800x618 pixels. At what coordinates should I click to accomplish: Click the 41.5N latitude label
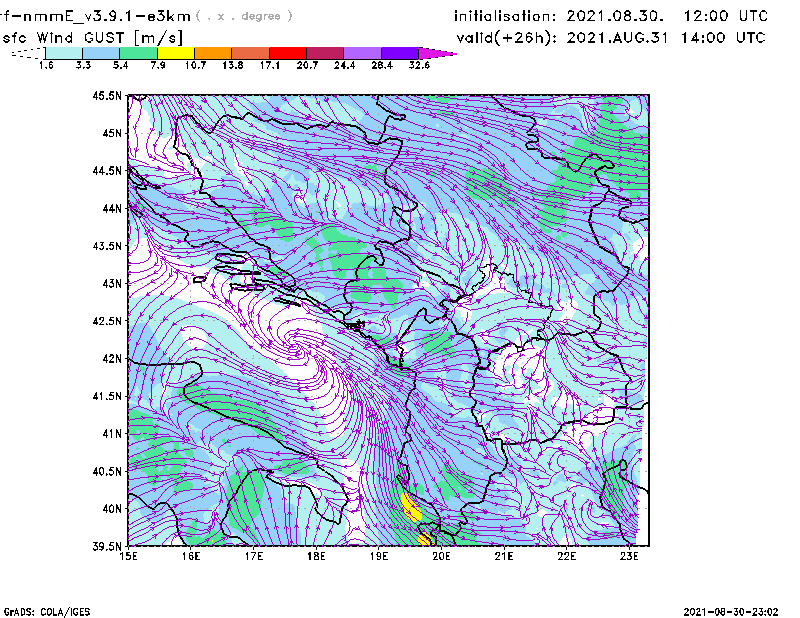click(x=107, y=396)
